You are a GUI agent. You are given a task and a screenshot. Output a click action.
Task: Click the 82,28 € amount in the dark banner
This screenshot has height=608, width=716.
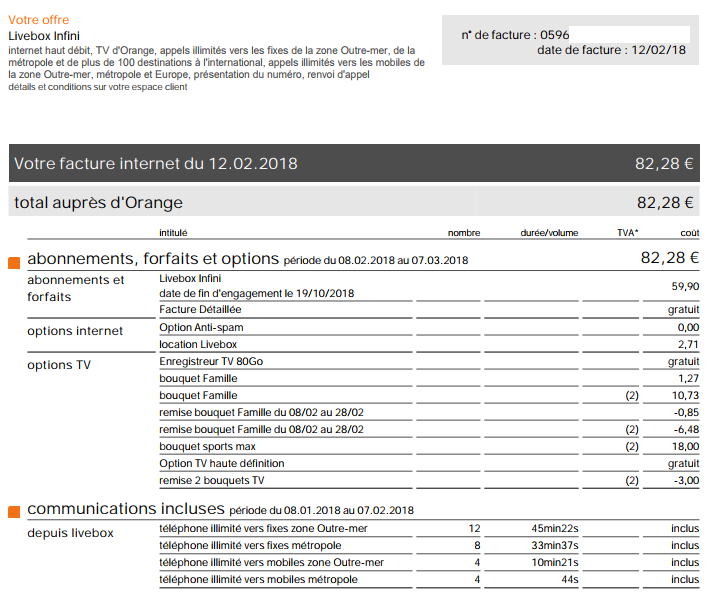point(664,164)
